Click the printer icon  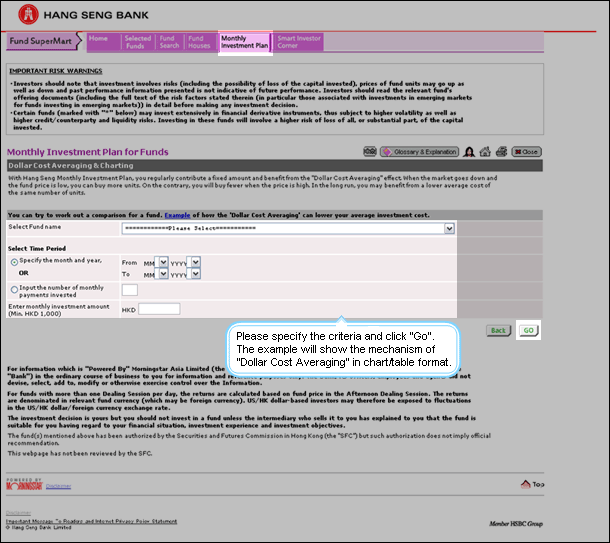(x=501, y=152)
